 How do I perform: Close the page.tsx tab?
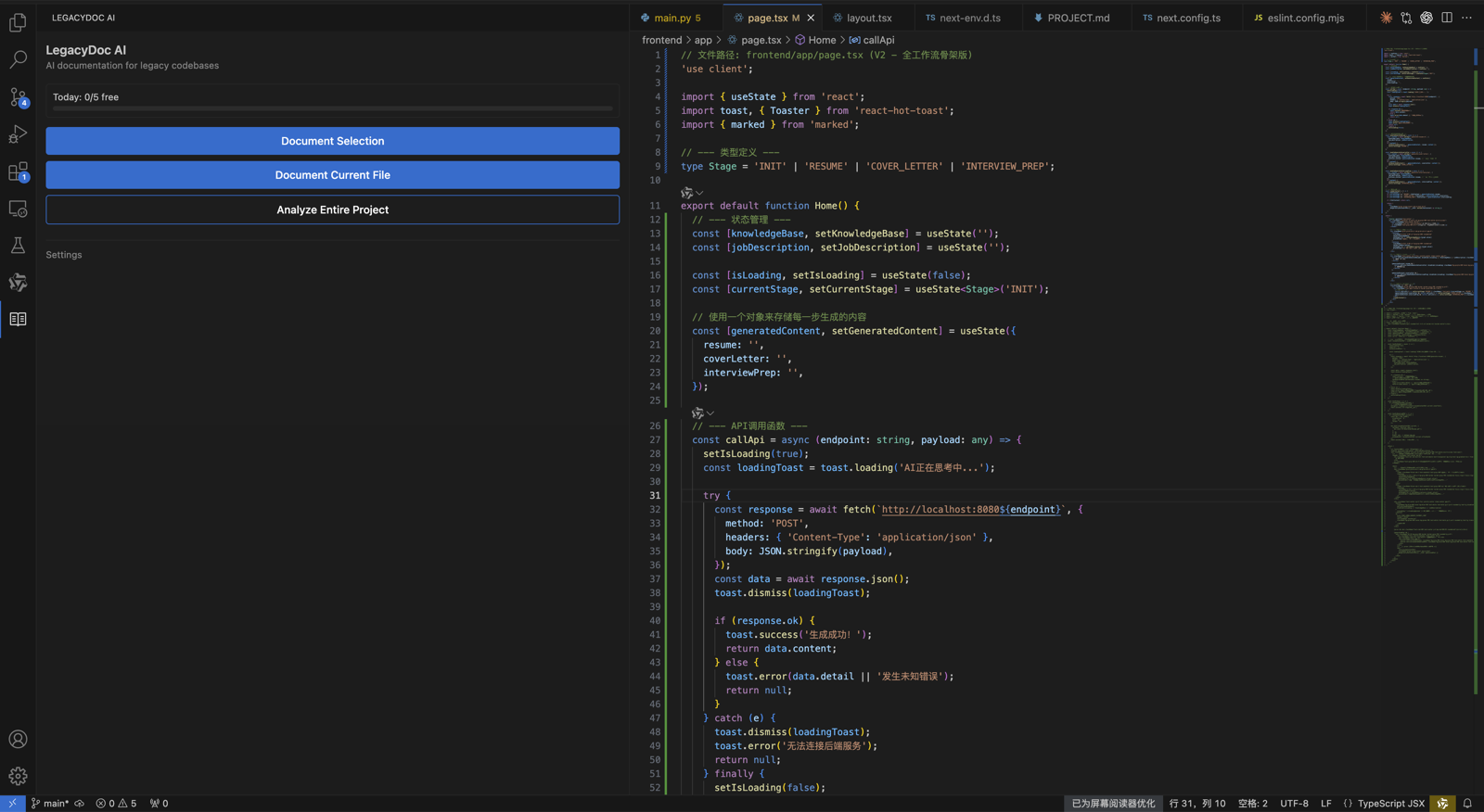811,18
